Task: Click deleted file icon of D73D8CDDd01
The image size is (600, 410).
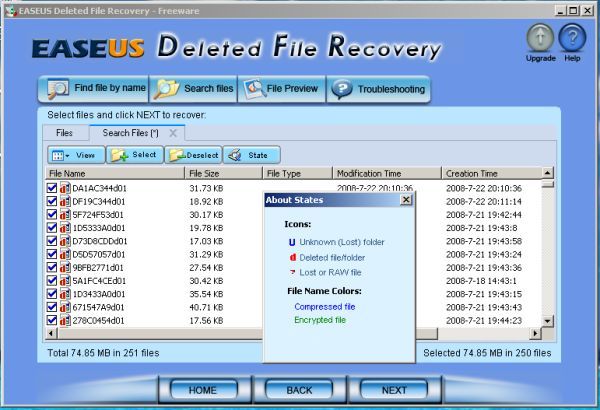Action: click(65, 241)
